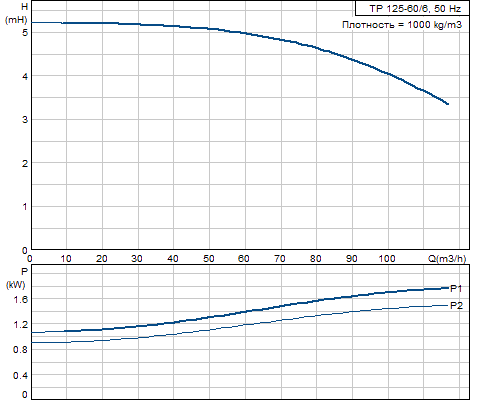Click the thick P1 curve at its left start

click(x=32, y=332)
